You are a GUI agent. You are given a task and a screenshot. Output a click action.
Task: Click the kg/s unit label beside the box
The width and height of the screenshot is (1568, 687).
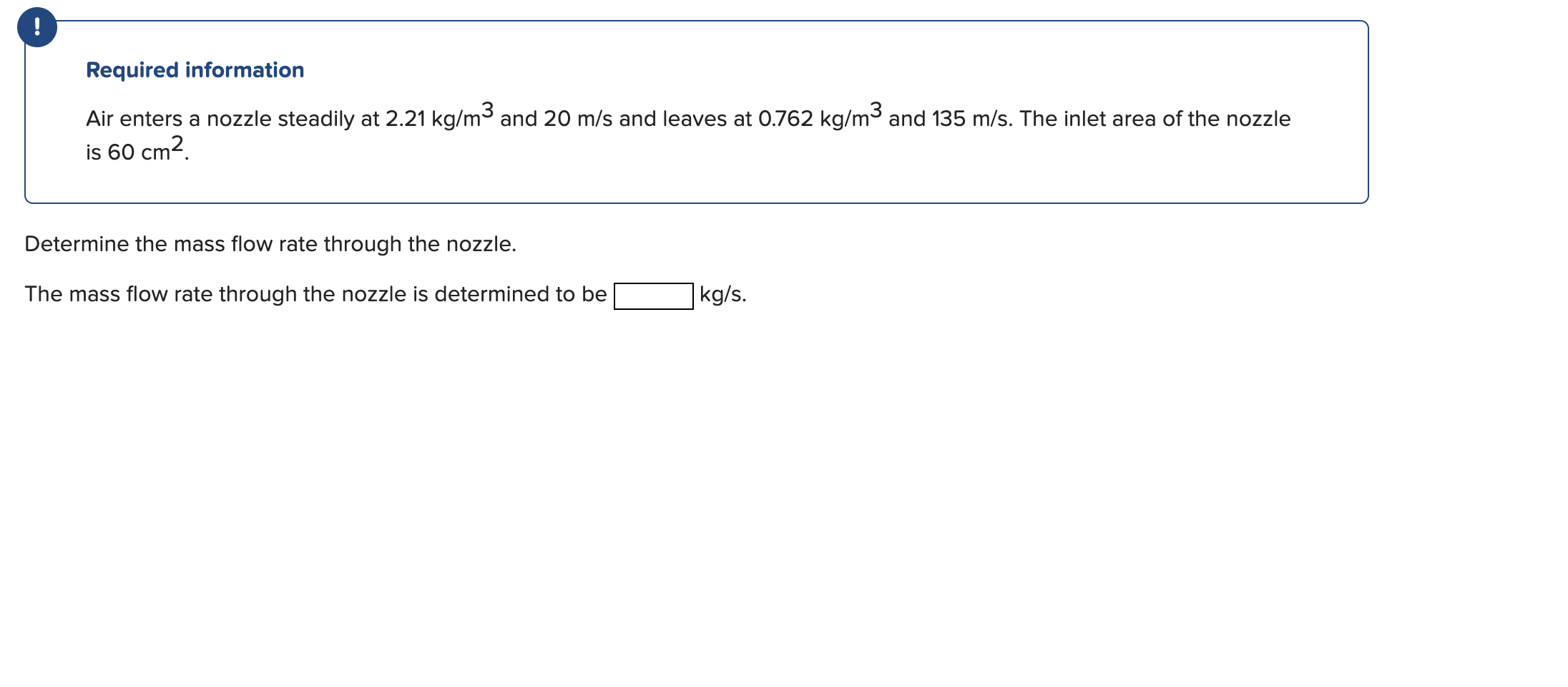pyautogui.click(x=722, y=293)
